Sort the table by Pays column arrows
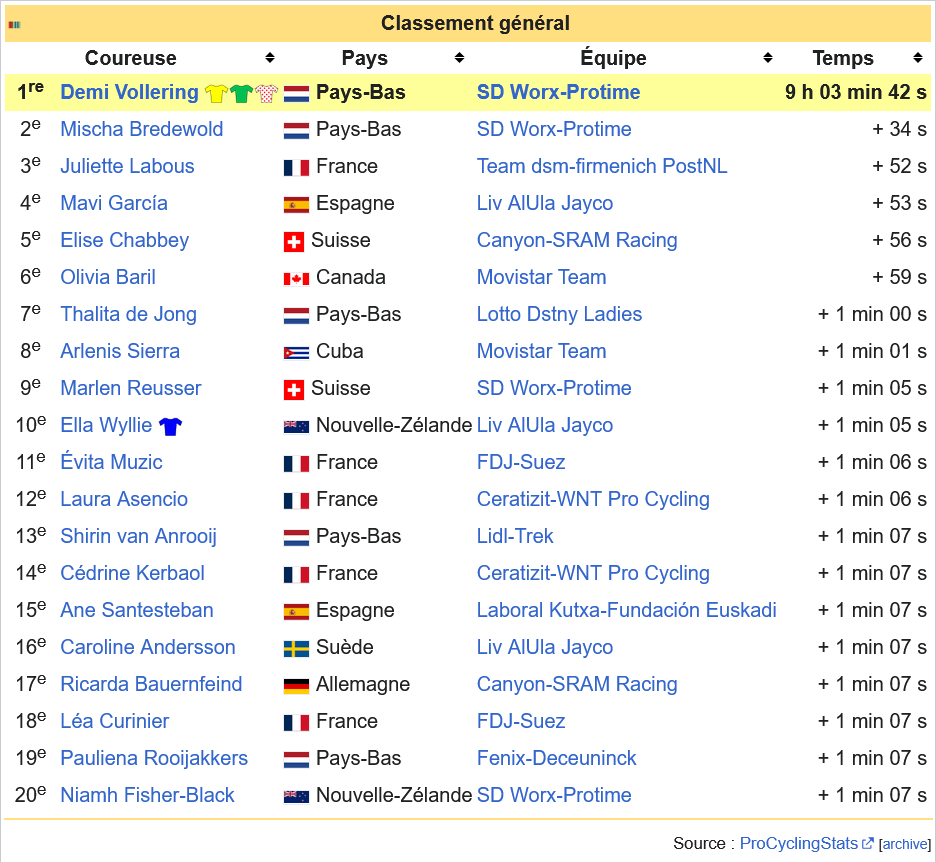The height and width of the screenshot is (862, 936). point(459,58)
